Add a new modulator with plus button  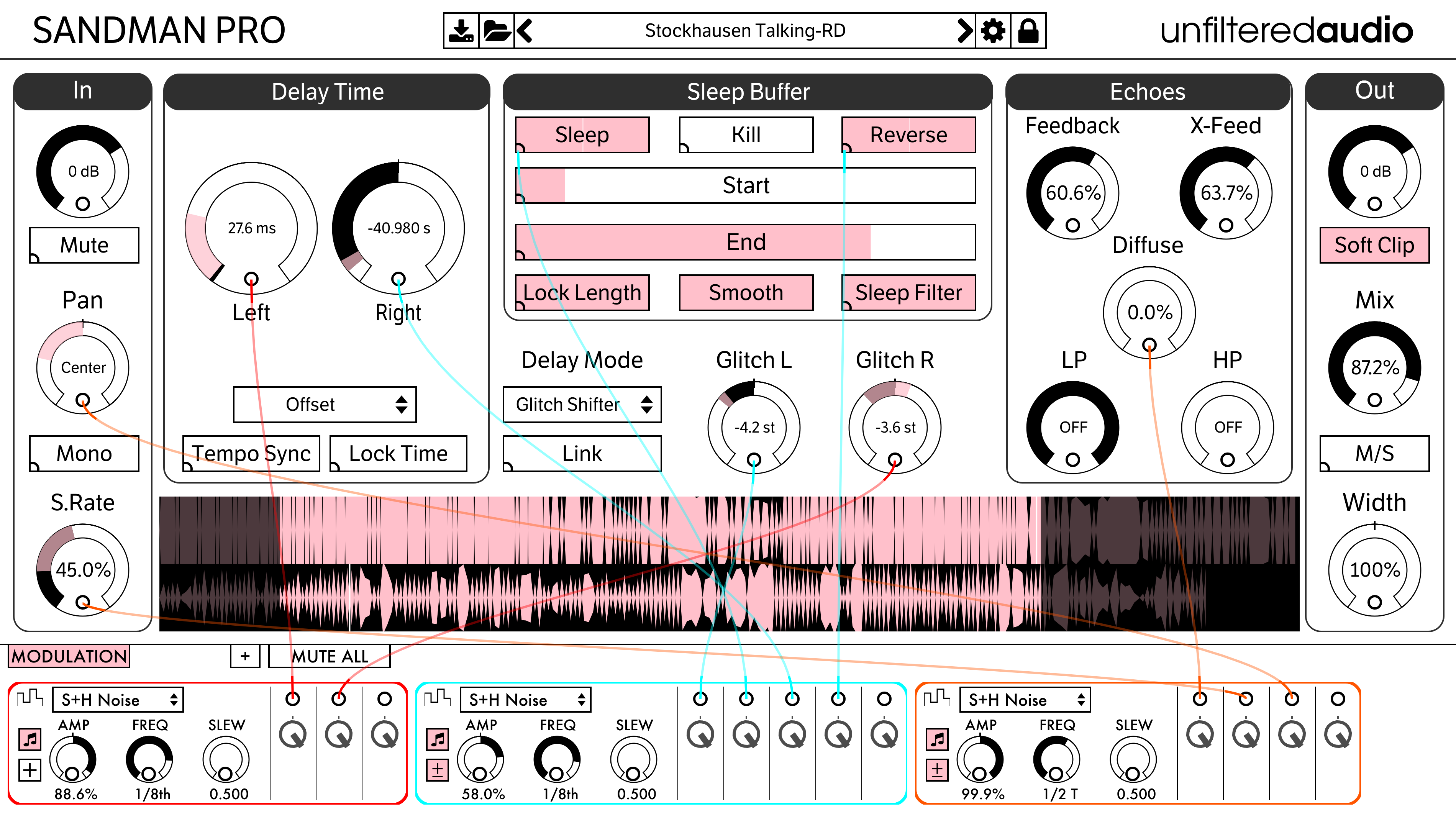tap(245, 656)
